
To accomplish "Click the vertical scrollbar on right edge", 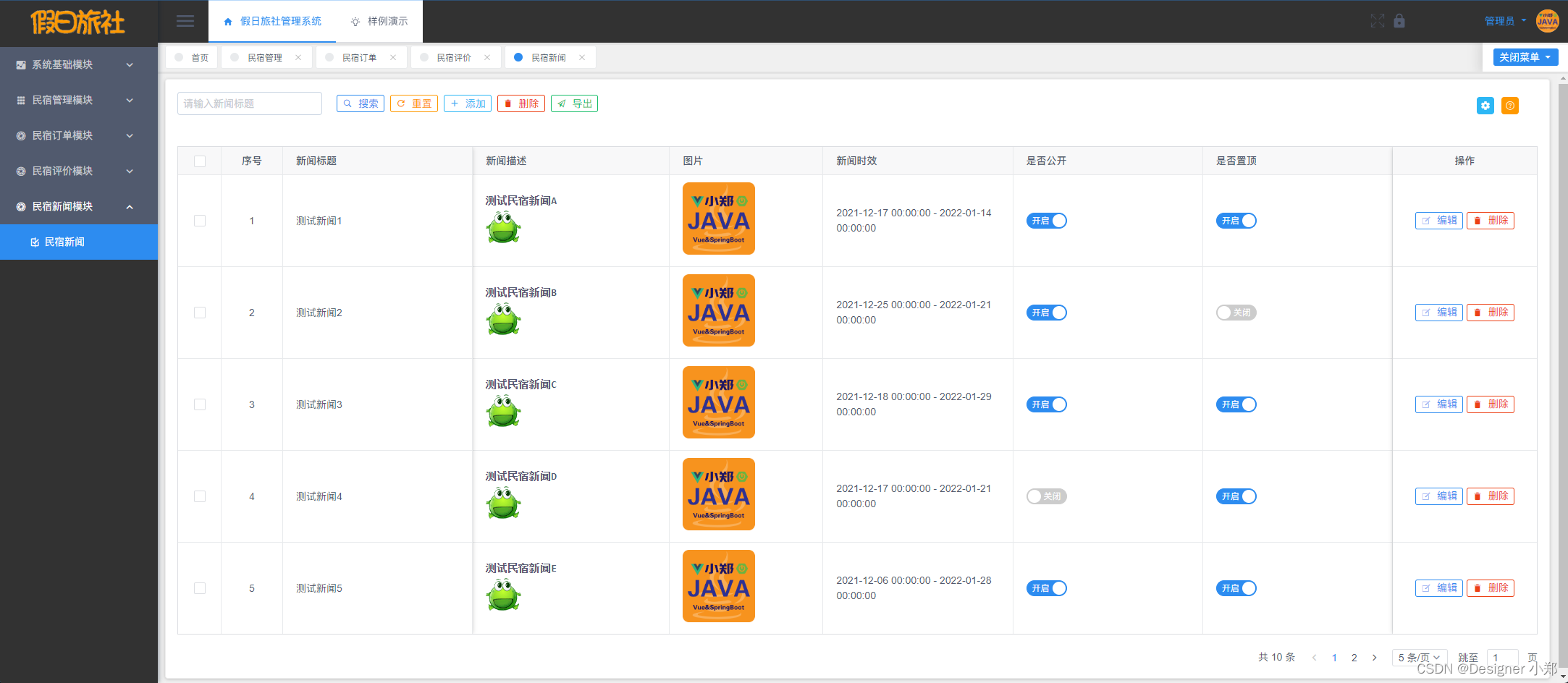I will point(1563,376).
